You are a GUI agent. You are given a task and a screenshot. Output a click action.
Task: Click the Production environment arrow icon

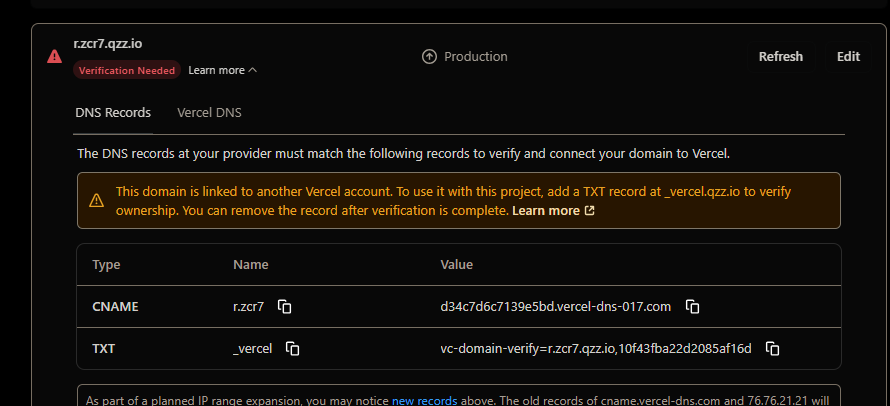pos(430,57)
